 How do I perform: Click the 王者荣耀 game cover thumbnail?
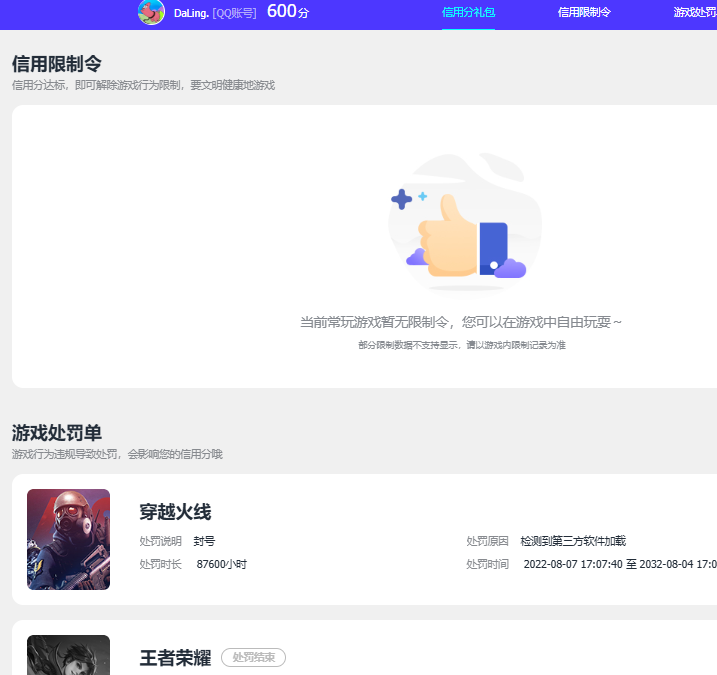[69, 655]
